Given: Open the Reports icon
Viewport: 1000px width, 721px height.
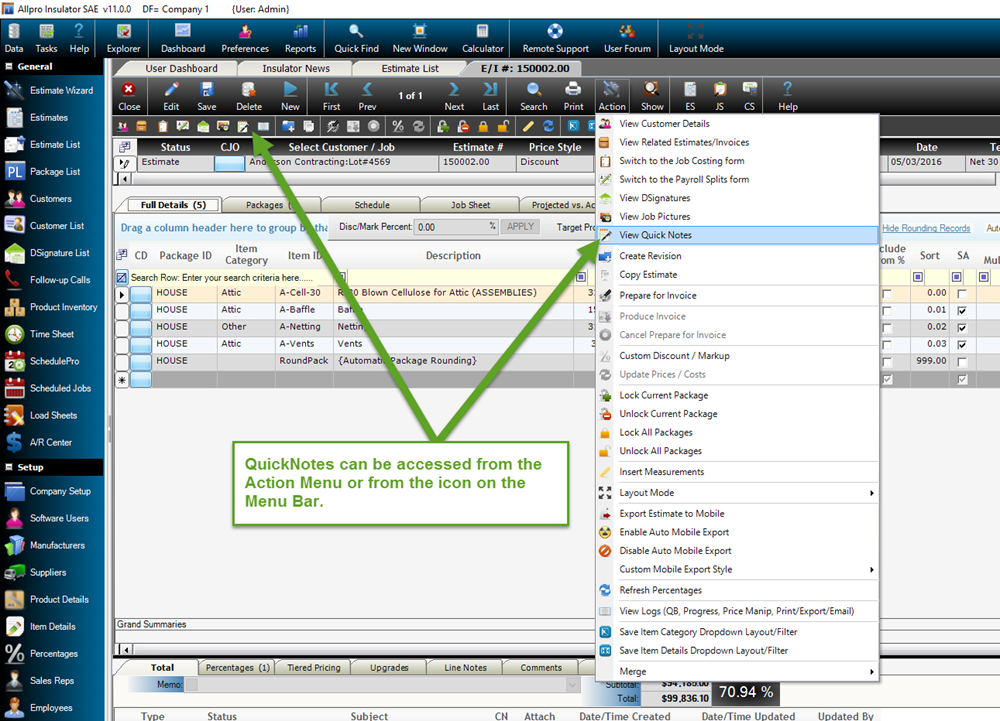Looking at the screenshot, I should coord(300,38).
